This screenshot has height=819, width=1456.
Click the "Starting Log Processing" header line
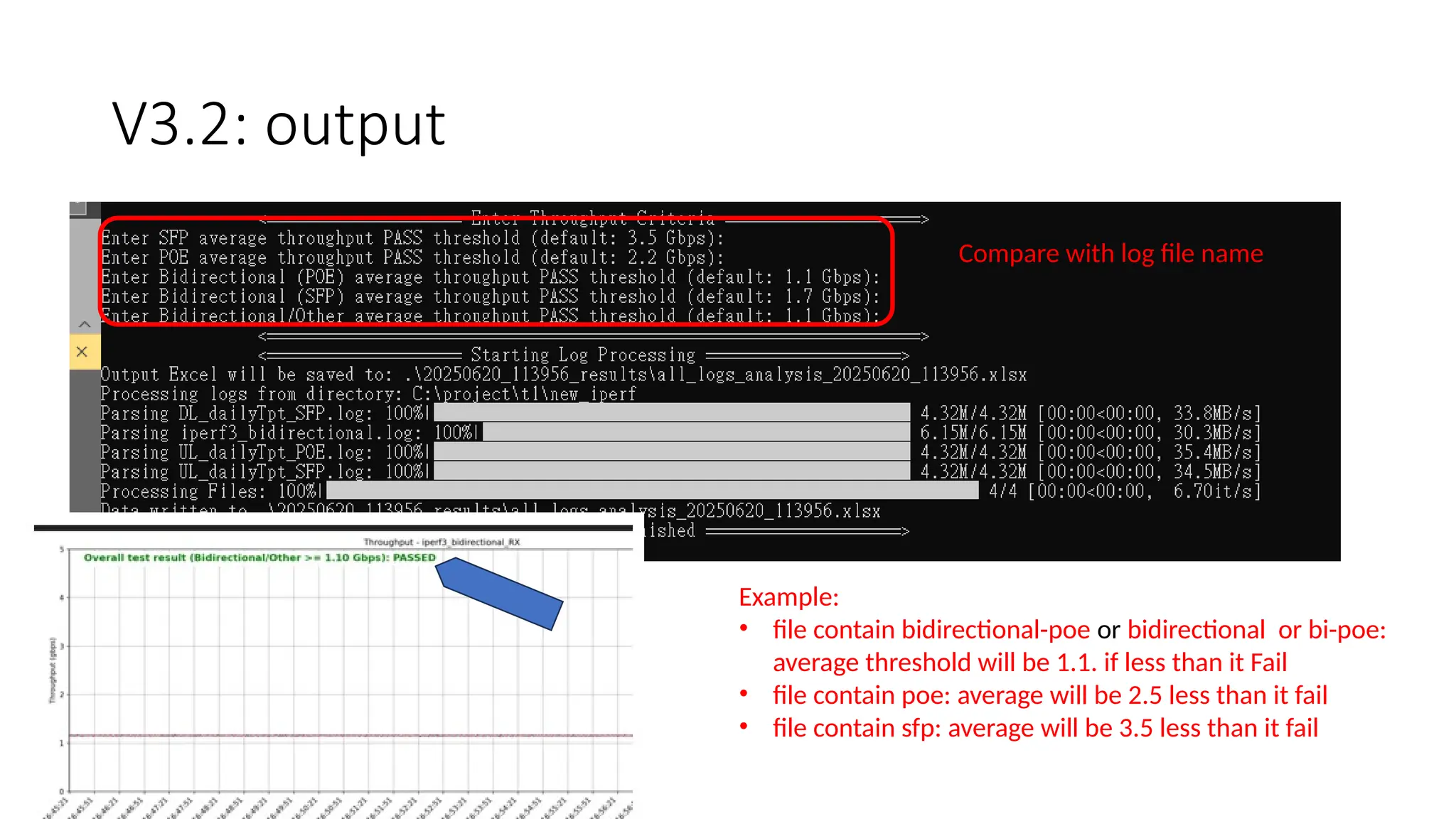[583, 354]
